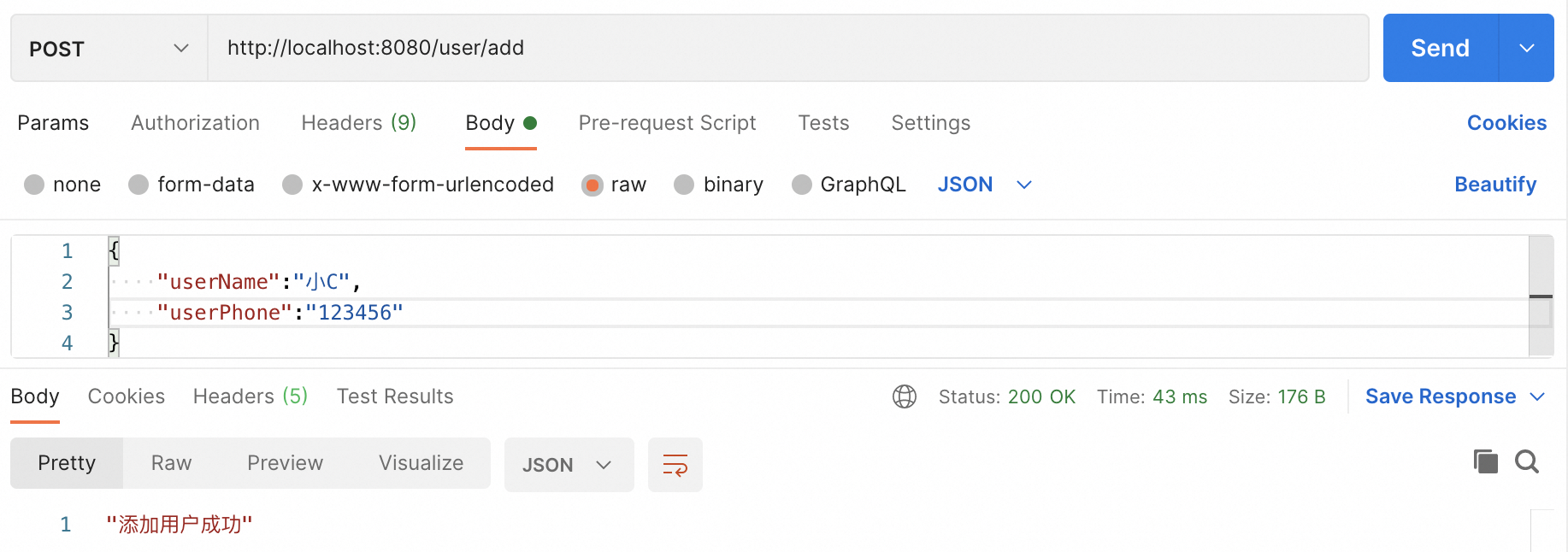Copy the response with the copy icon
The width and height of the screenshot is (1568, 552).
(1486, 461)
